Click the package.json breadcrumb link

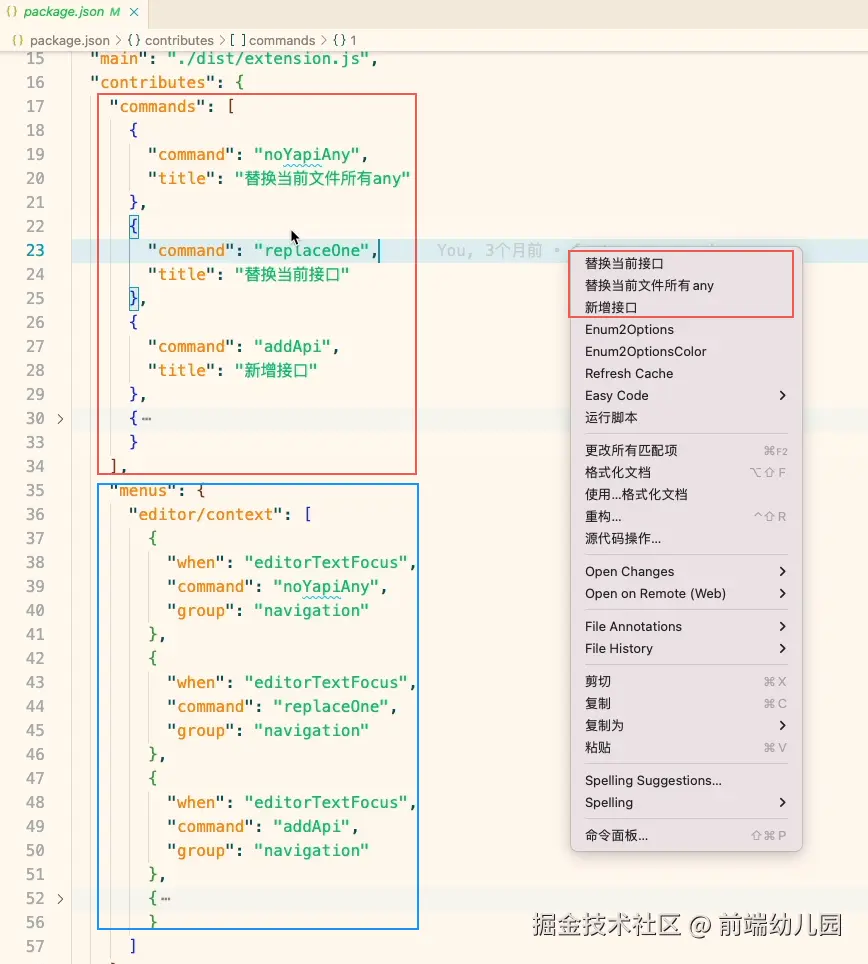pyautogui.click(x=70, y=40)
